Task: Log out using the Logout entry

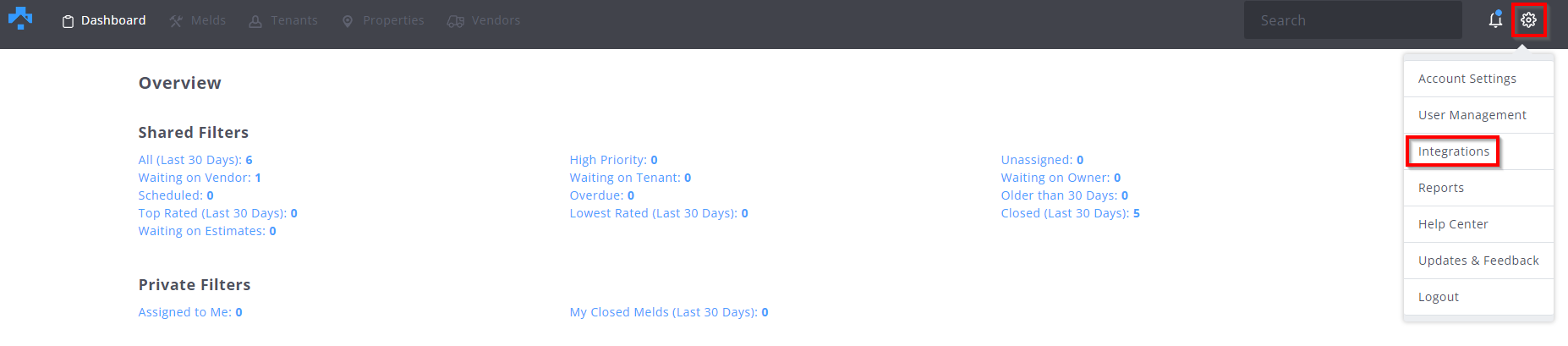Action: pos(1438,297)
